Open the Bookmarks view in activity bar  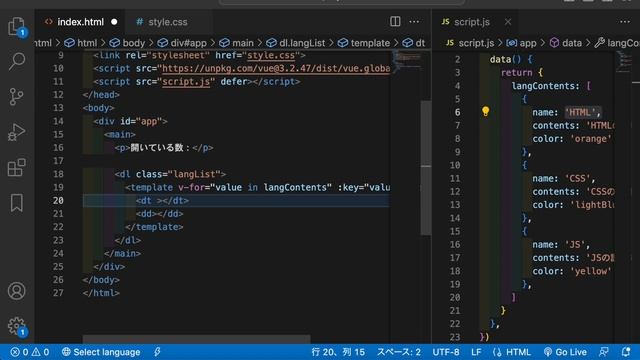click(16, 203)
